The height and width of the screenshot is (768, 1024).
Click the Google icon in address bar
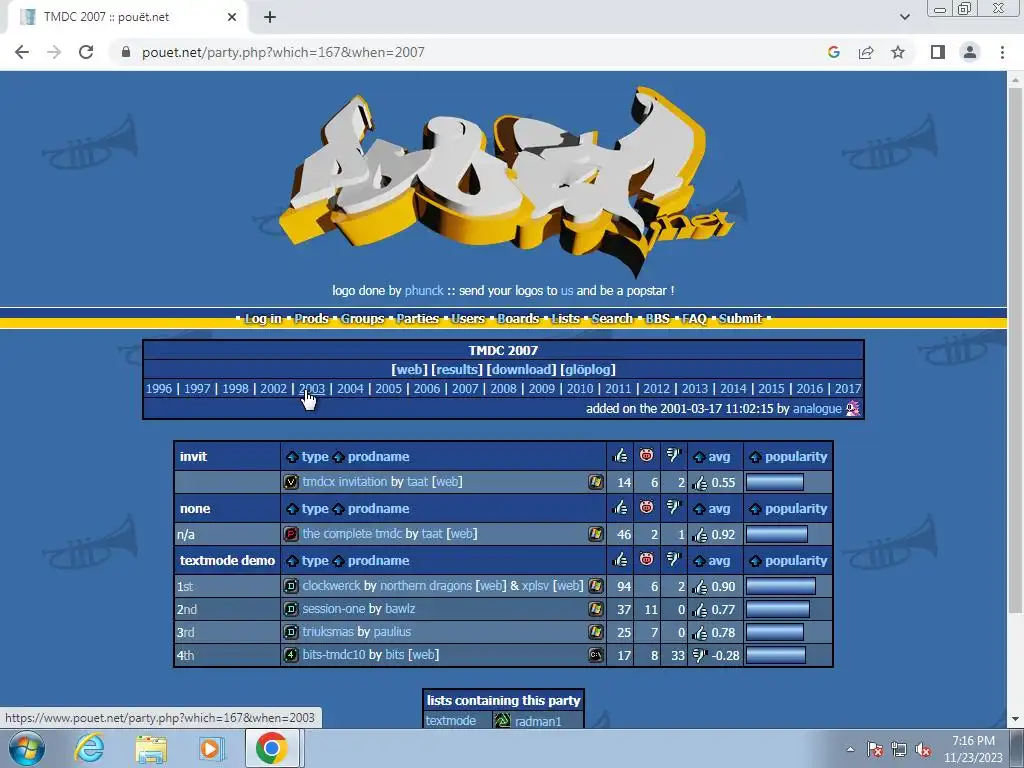[833, 52]
